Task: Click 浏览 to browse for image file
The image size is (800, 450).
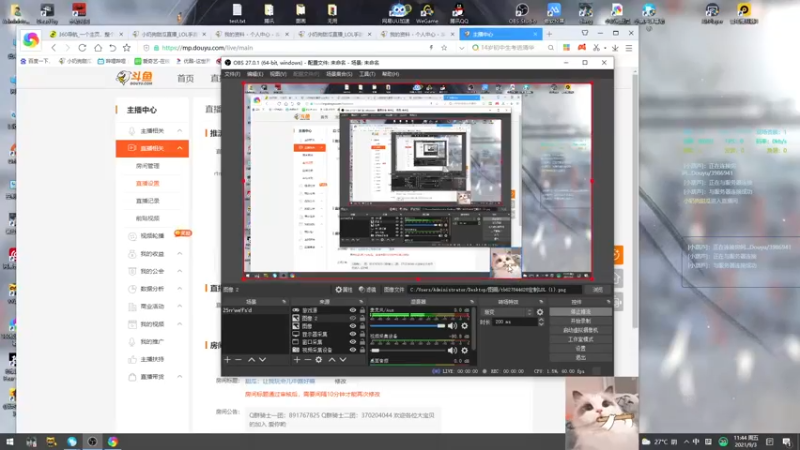Action: click(x=597, y=290)
